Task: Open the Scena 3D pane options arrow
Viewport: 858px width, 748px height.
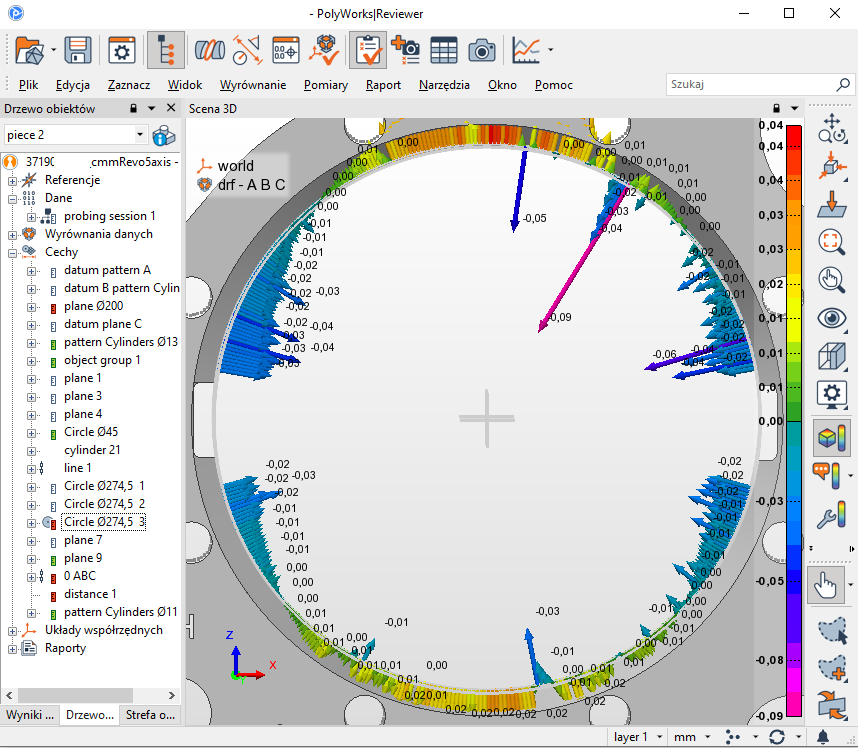Action: [x=795, y=108]
